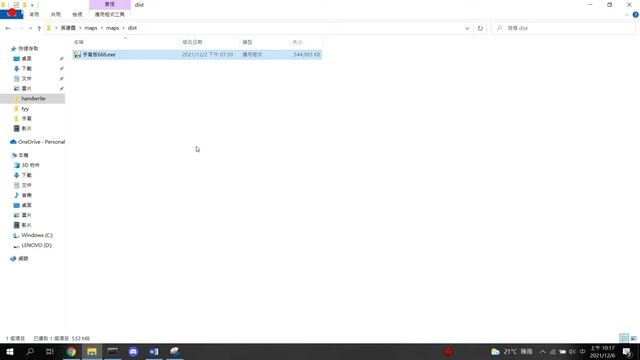Click the red recording icon in taskbar
640x360 pixels.
click(x=448, y=351)
